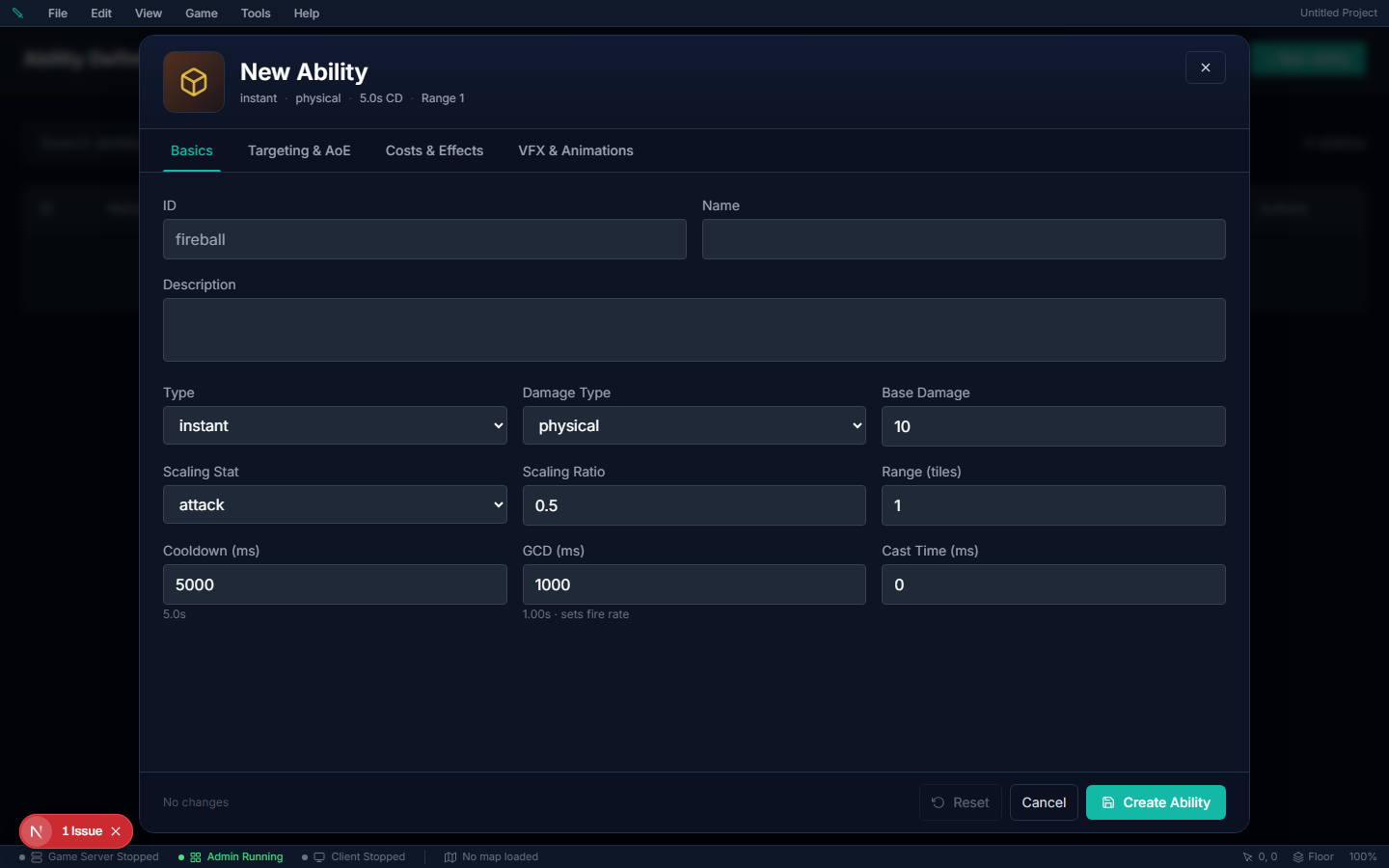Click the Admin Running grid icon
Image resolution: width=1389 pixels, height=868 pixels.
point(196,856)
